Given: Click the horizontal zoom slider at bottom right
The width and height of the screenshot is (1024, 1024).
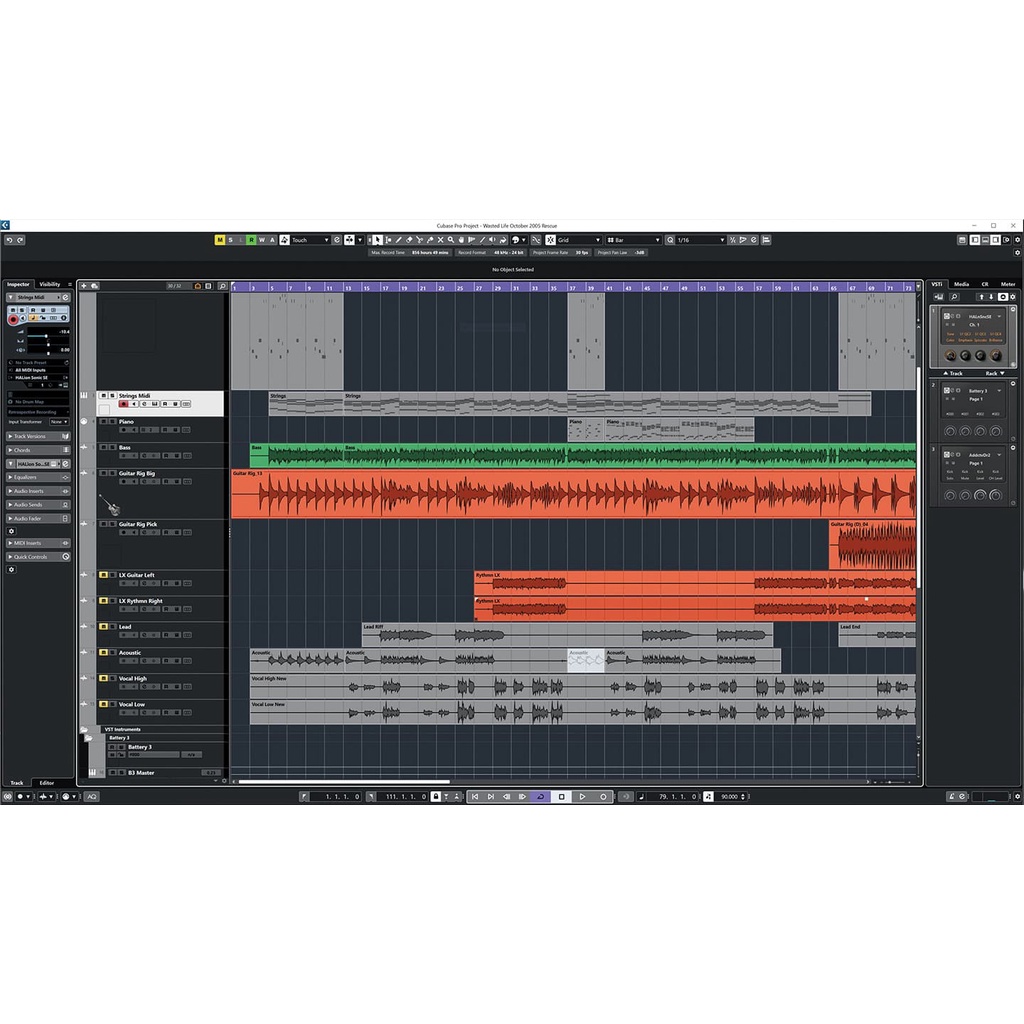Looking at the screenshot, I should [x=889, y=782].
